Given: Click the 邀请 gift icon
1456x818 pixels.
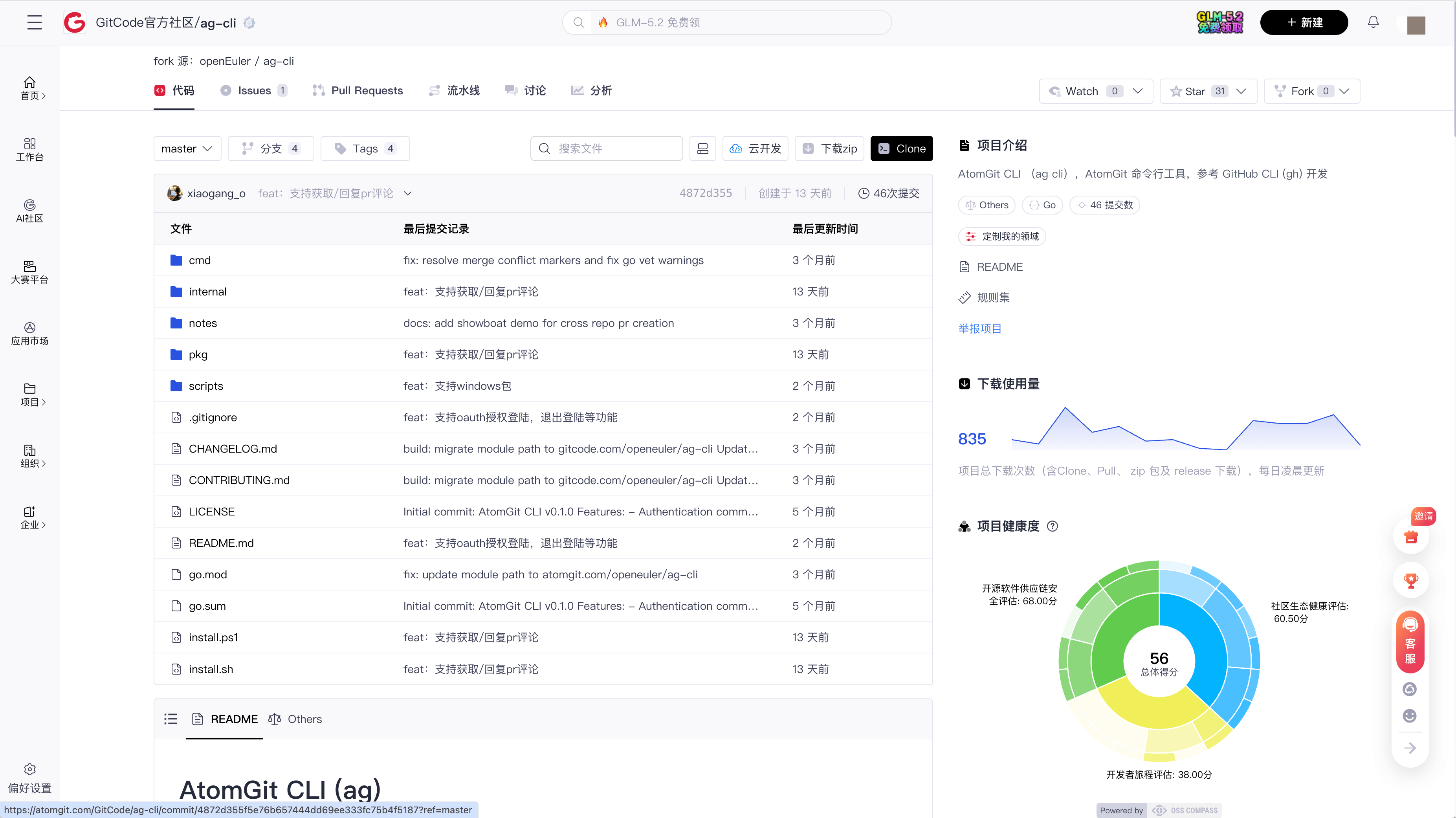Looking at the screenshot, I should (x=1411, y=536).
